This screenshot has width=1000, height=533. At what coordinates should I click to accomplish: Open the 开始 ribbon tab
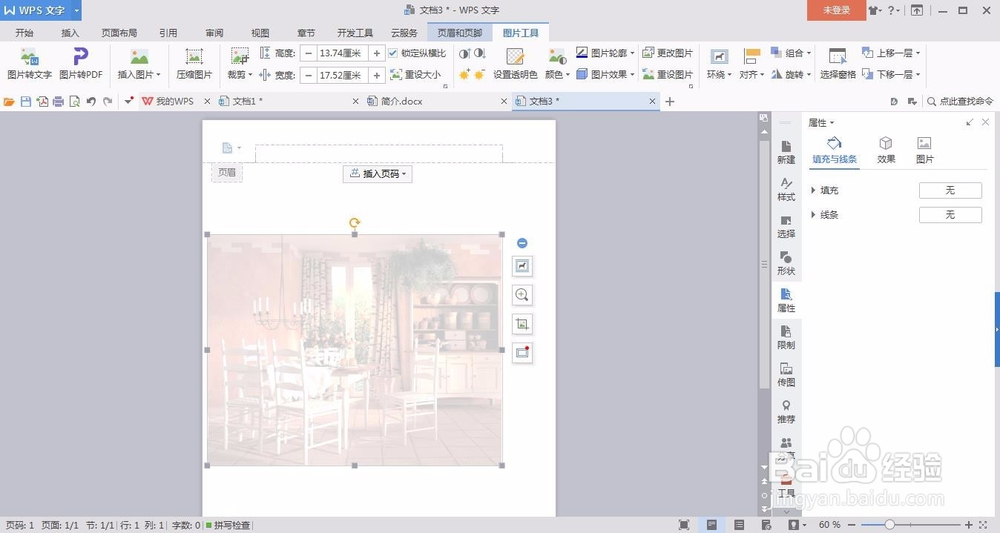point(24,33)
